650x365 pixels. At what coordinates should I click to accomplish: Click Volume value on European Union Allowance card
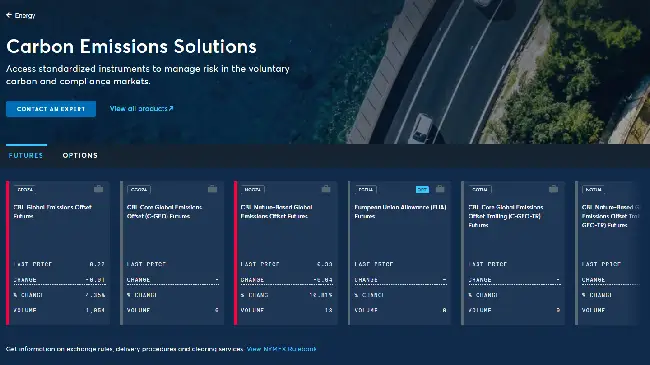pos(444,310)
